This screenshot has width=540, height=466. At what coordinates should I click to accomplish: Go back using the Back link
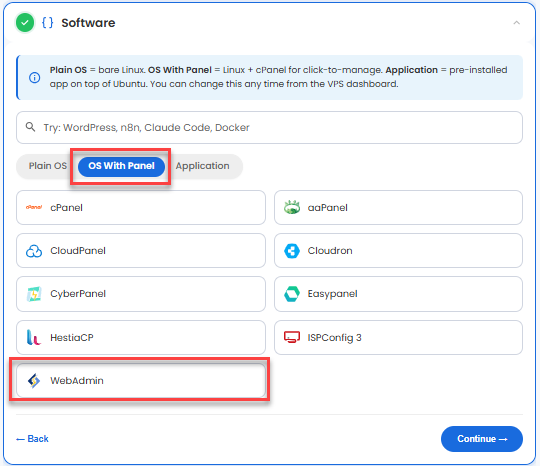pos(32,439)
